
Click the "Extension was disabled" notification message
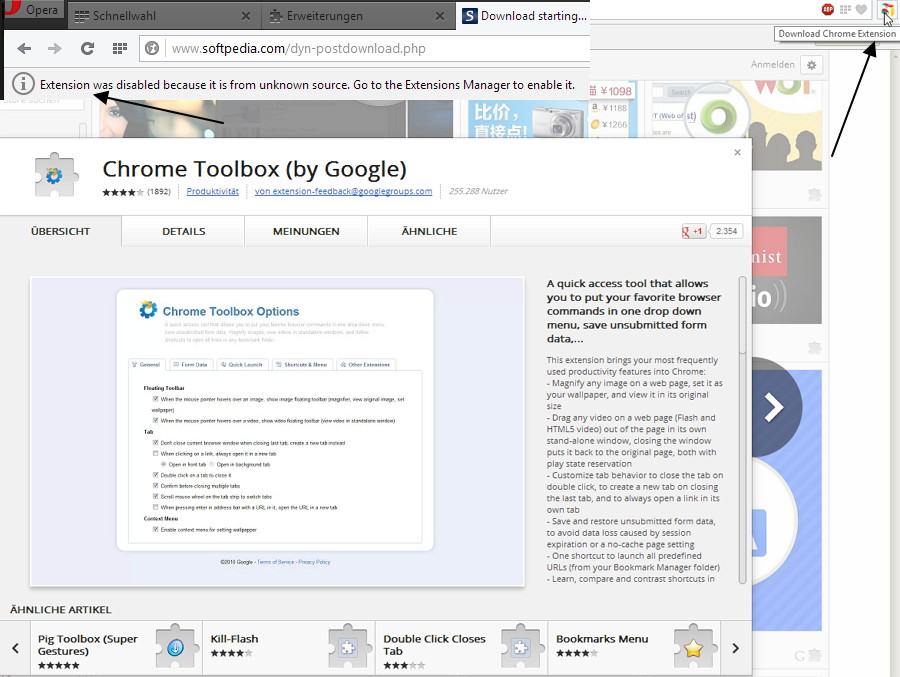tap(308, 85)
